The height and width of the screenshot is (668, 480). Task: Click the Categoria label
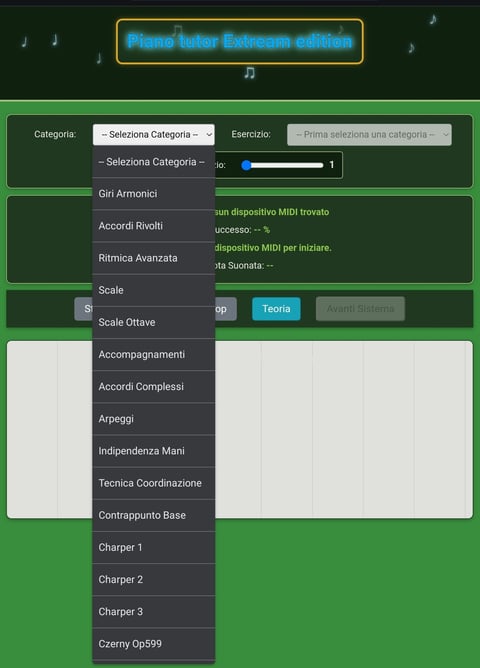[55, 134]
